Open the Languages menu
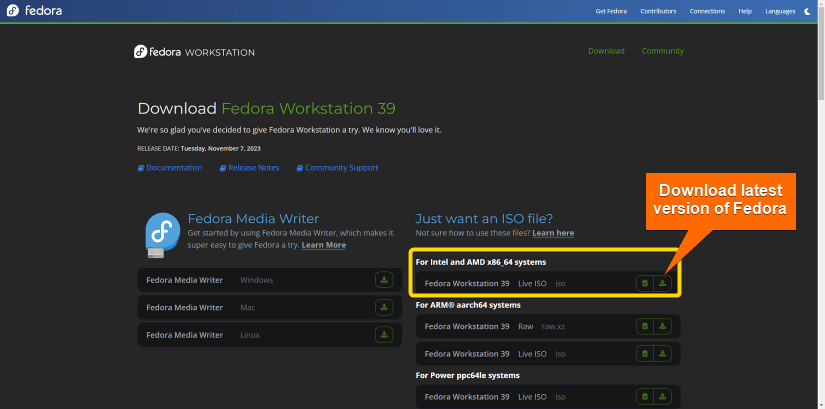Screen dimensions: 825x409 click(x=780, y=11)
